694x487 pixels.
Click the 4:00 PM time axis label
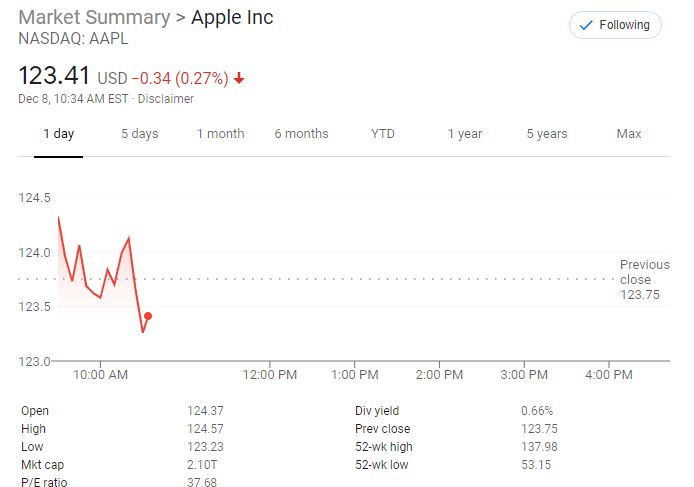(x=609, y=375)
